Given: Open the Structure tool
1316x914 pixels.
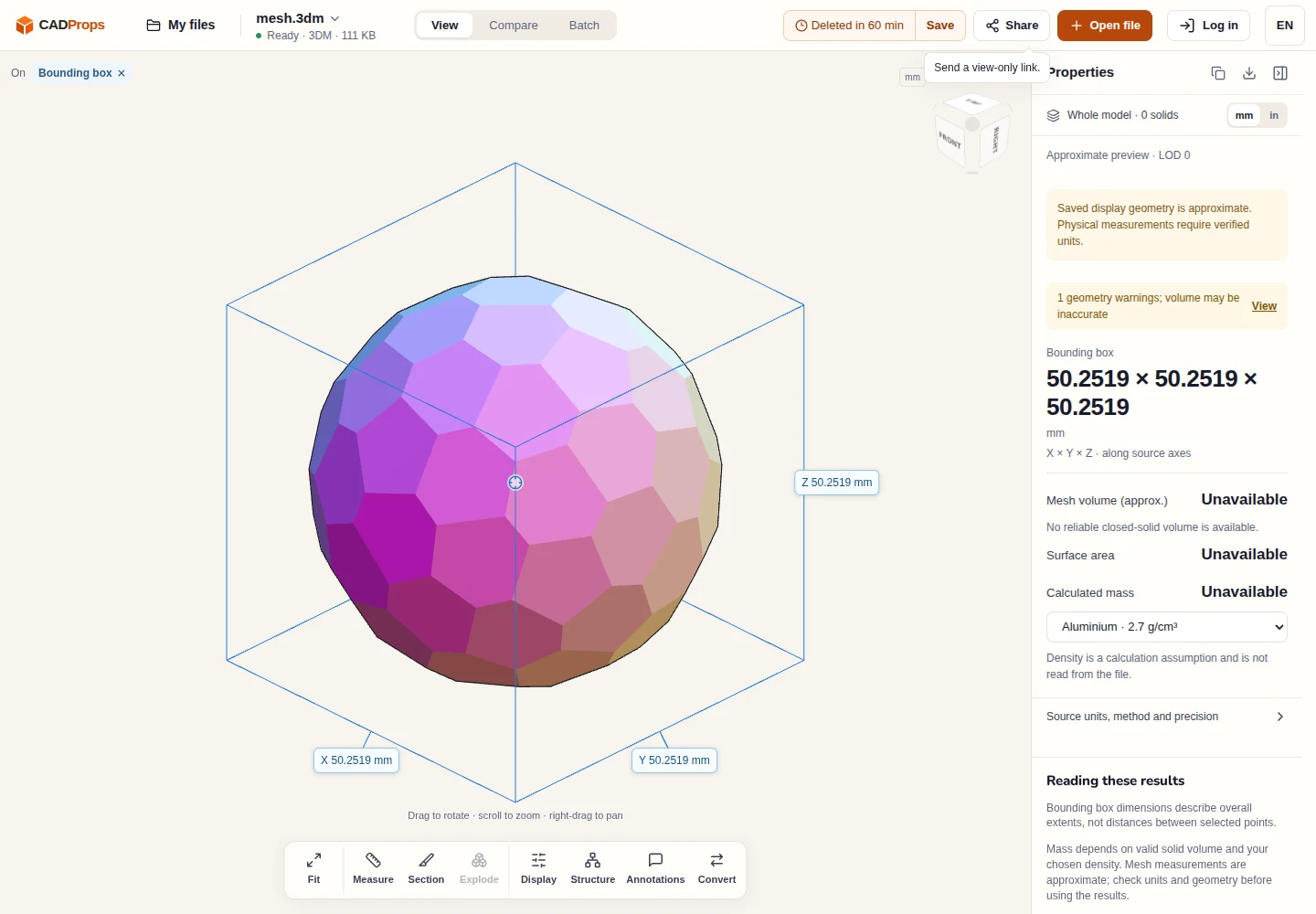Looking at the screenshot, I should pos(592,868).
